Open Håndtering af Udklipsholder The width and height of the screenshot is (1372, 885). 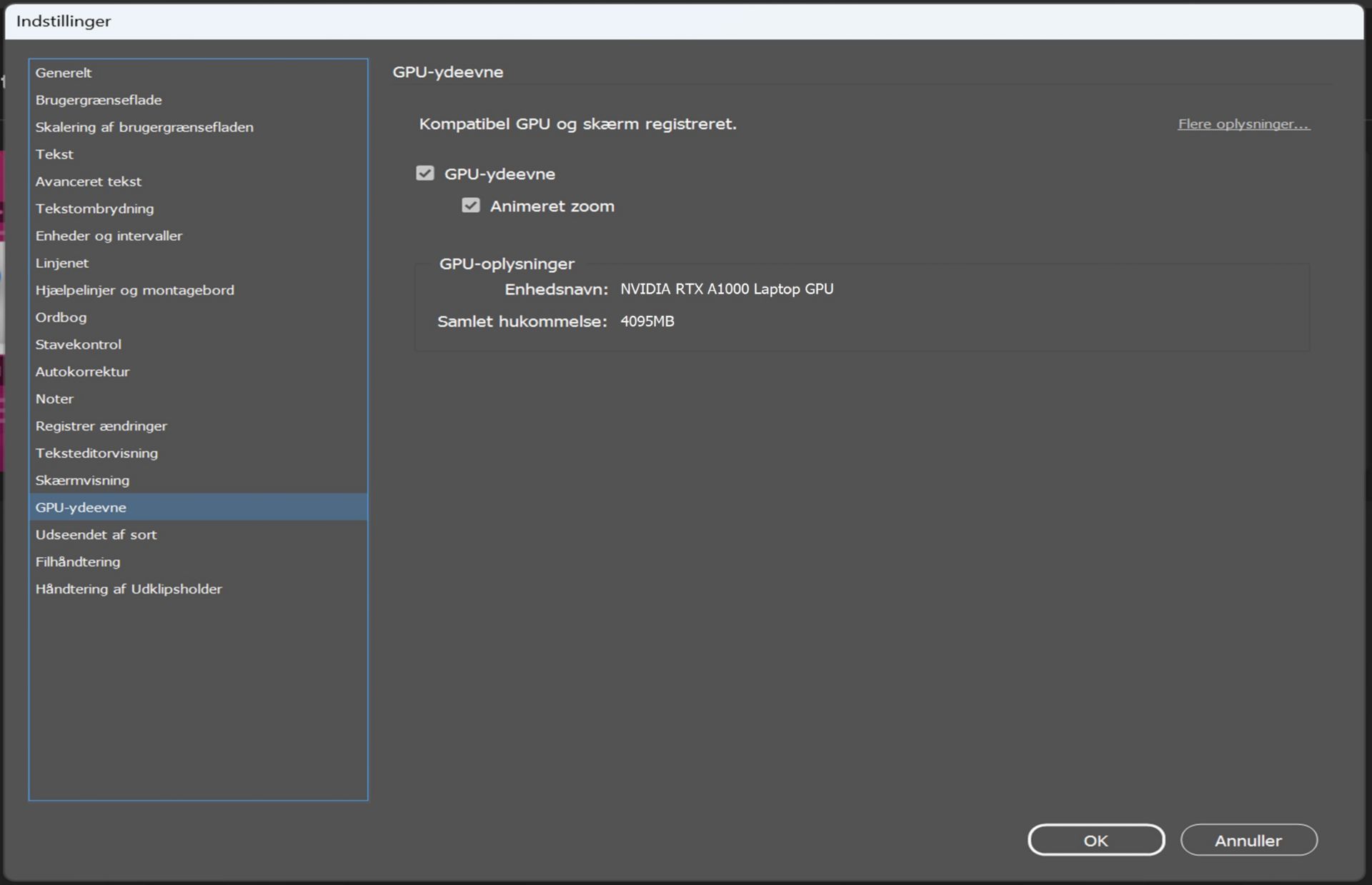click(129, 589)
